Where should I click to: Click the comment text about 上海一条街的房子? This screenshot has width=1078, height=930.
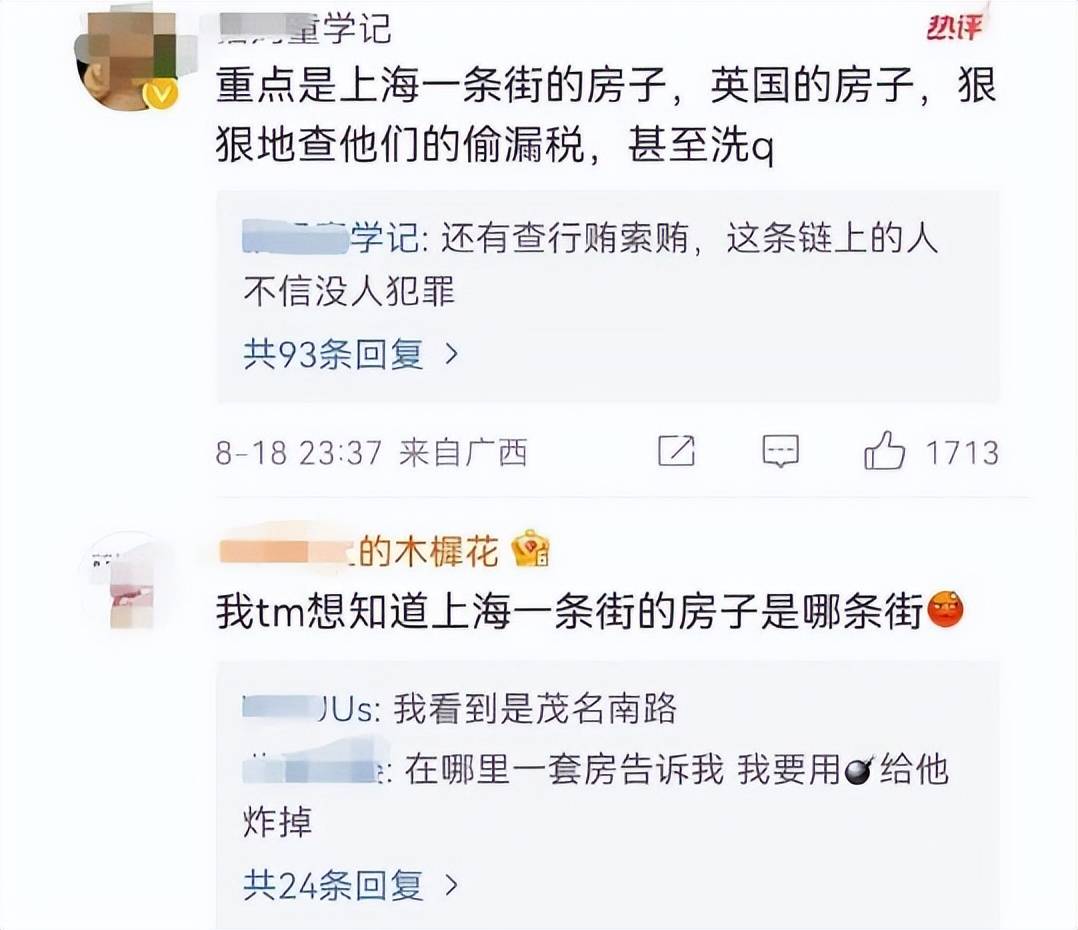606,114
